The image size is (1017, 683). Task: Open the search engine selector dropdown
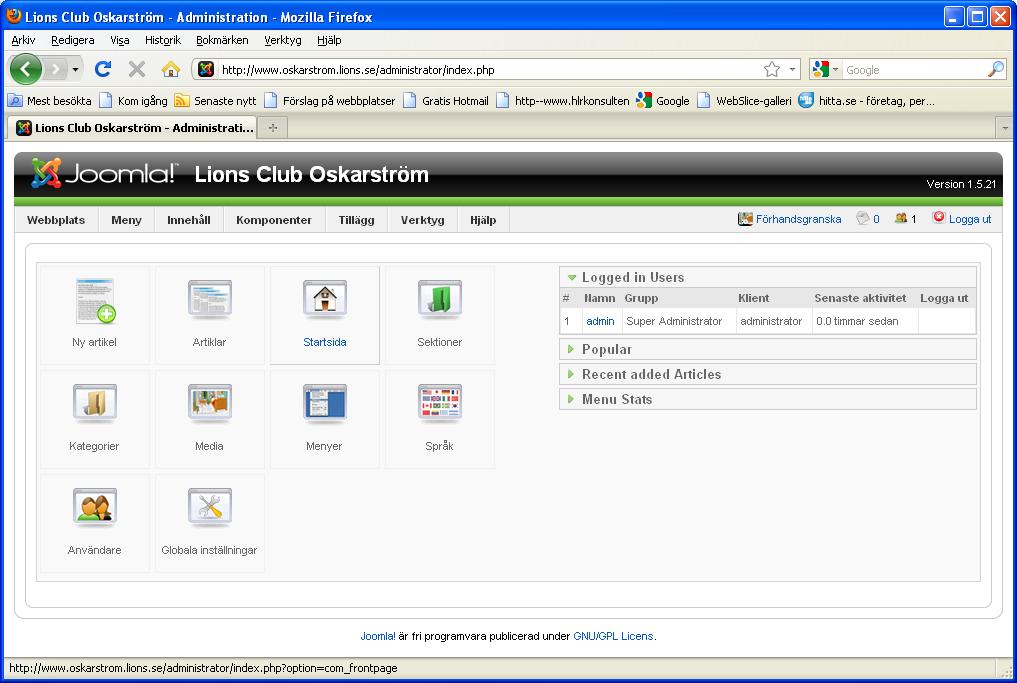(825, 69)
